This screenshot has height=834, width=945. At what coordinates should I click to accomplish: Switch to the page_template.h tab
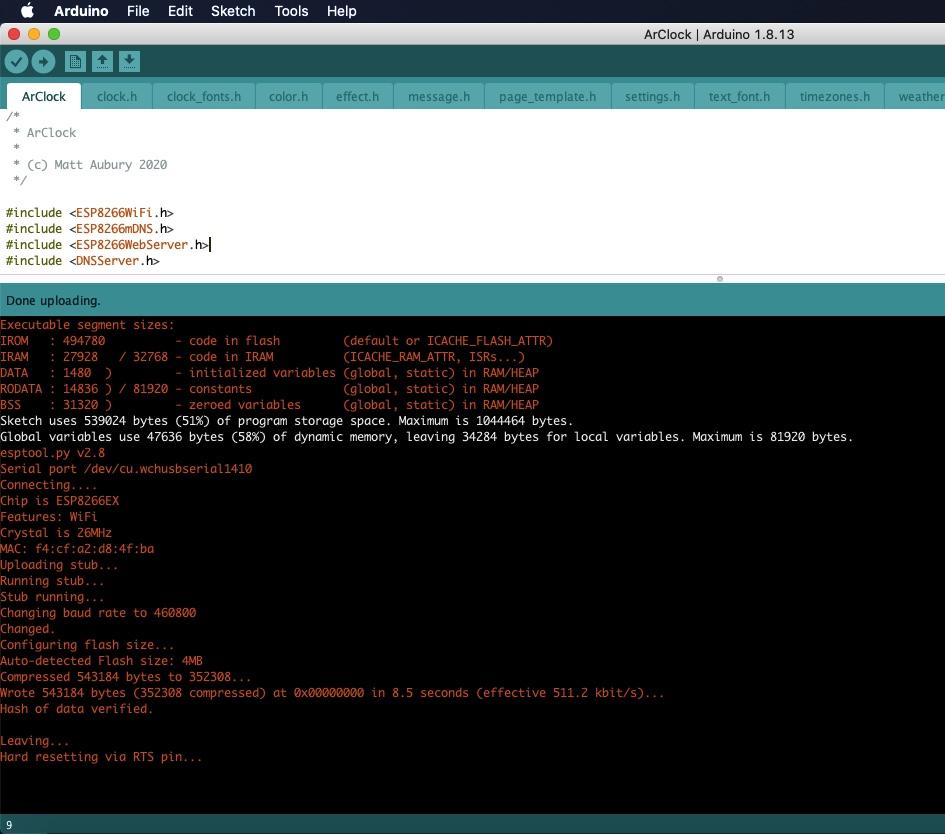pos(547,96)
